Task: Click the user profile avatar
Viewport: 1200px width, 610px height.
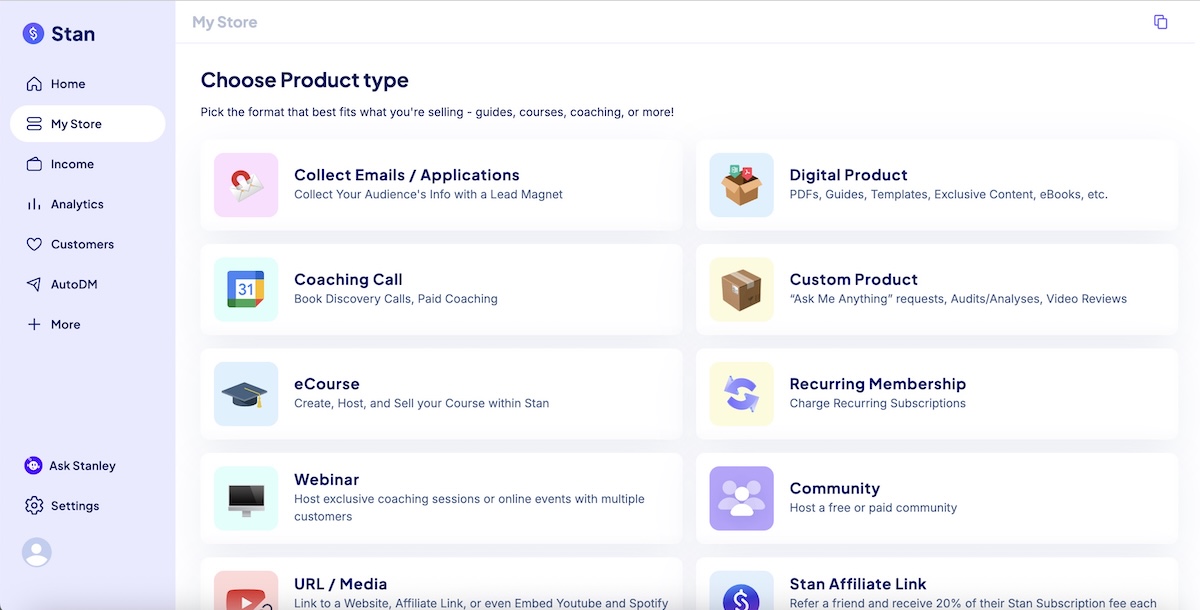Action: 37,552
